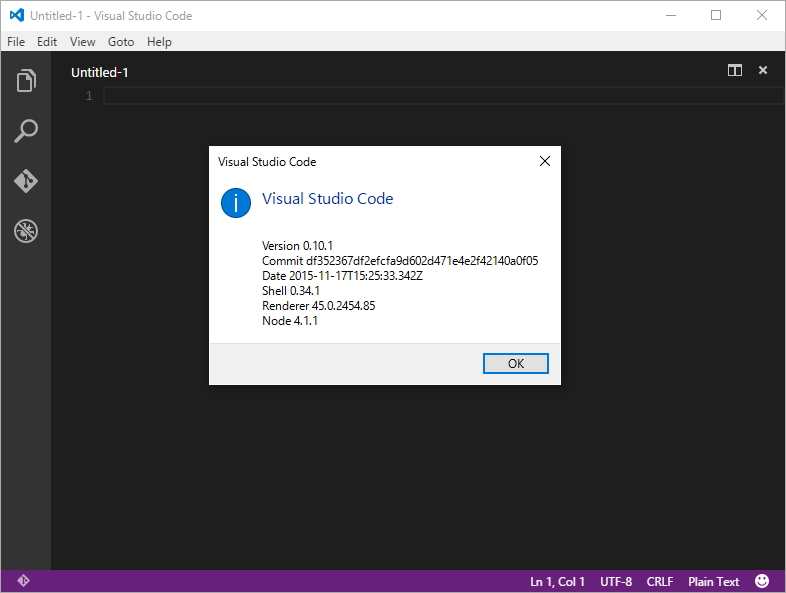
Task: Change the UTF-8 encoding in status bar
Action: (x=616, y=581)
